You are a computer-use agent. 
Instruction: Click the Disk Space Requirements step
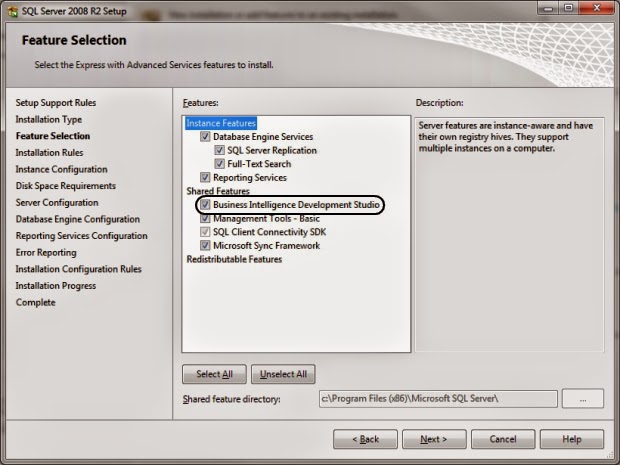click(x=66, y=186)
